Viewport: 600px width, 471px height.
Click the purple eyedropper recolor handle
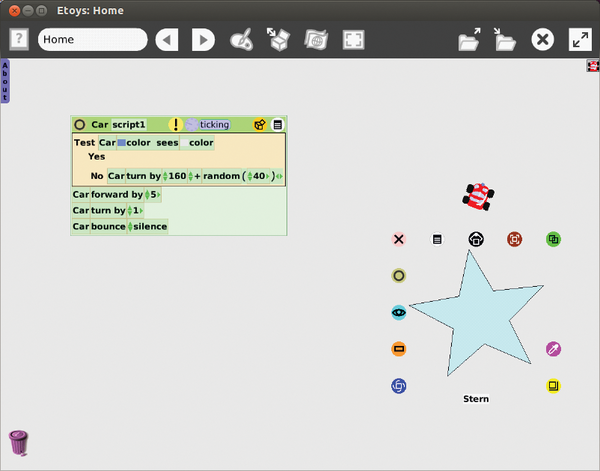(553, 349)
